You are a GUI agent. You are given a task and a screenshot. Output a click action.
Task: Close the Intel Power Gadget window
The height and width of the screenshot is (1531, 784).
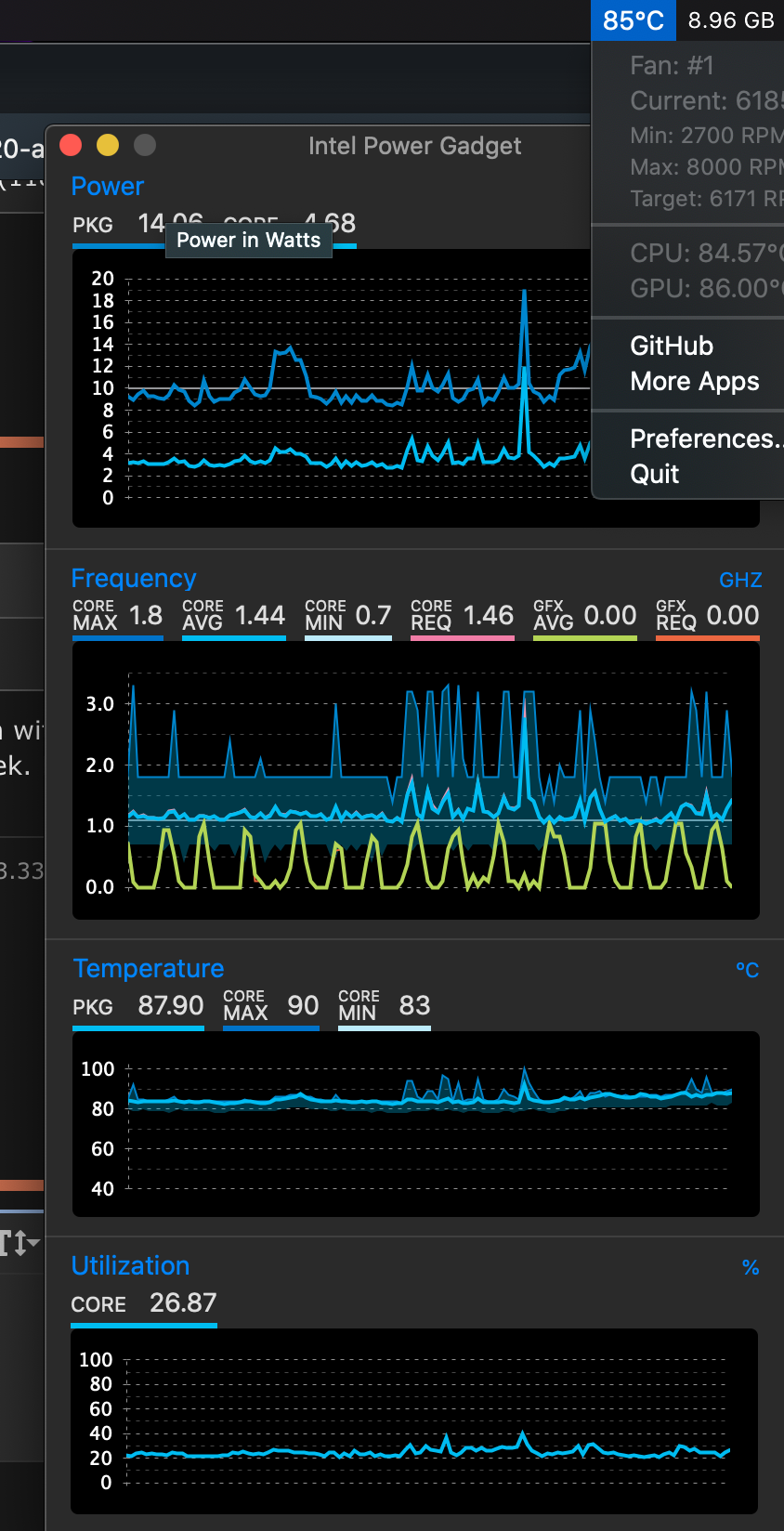71,145
